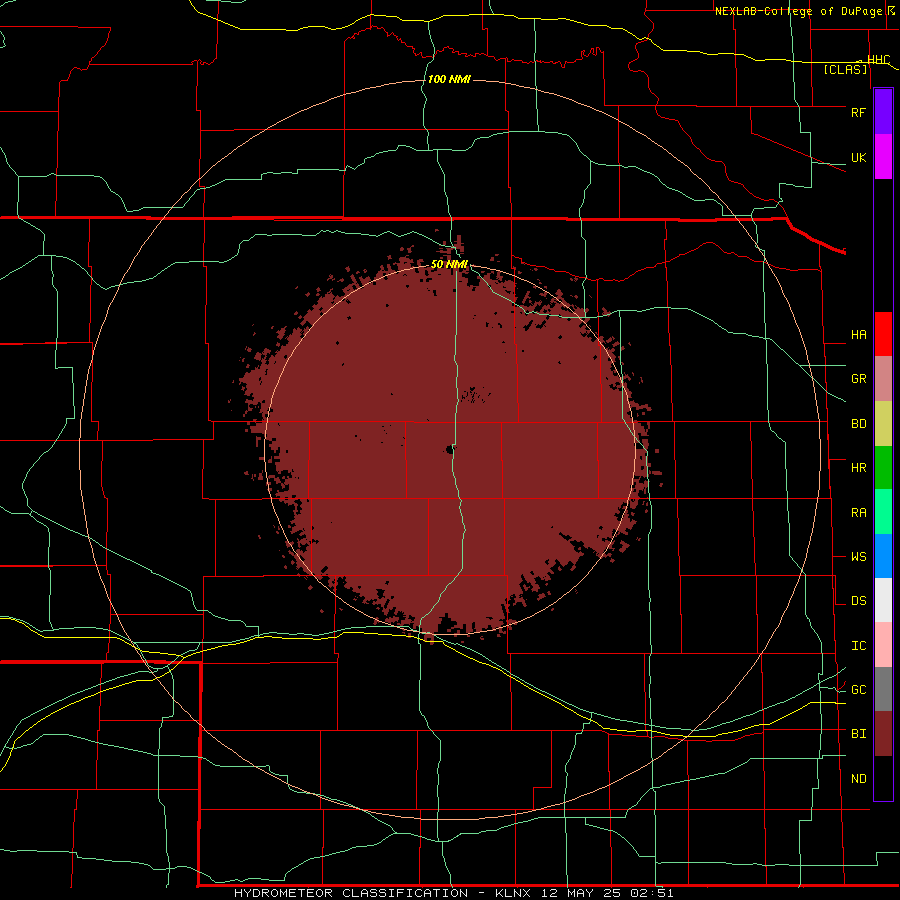Image resolution: width=900 pixels, height=900 pixels.
Task: Click the IC legend label
Action: (858, 646)
